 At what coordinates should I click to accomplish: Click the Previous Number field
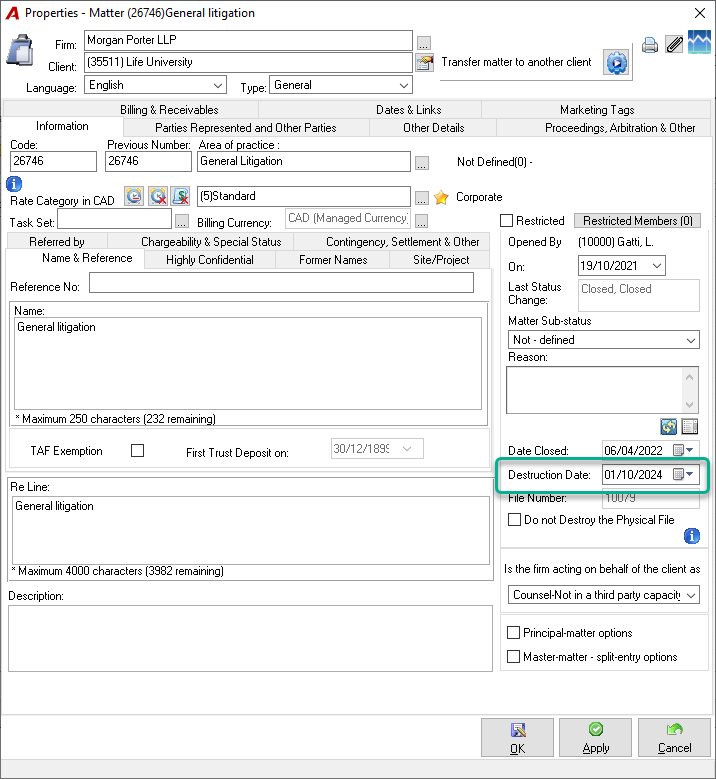pos(148,161)
